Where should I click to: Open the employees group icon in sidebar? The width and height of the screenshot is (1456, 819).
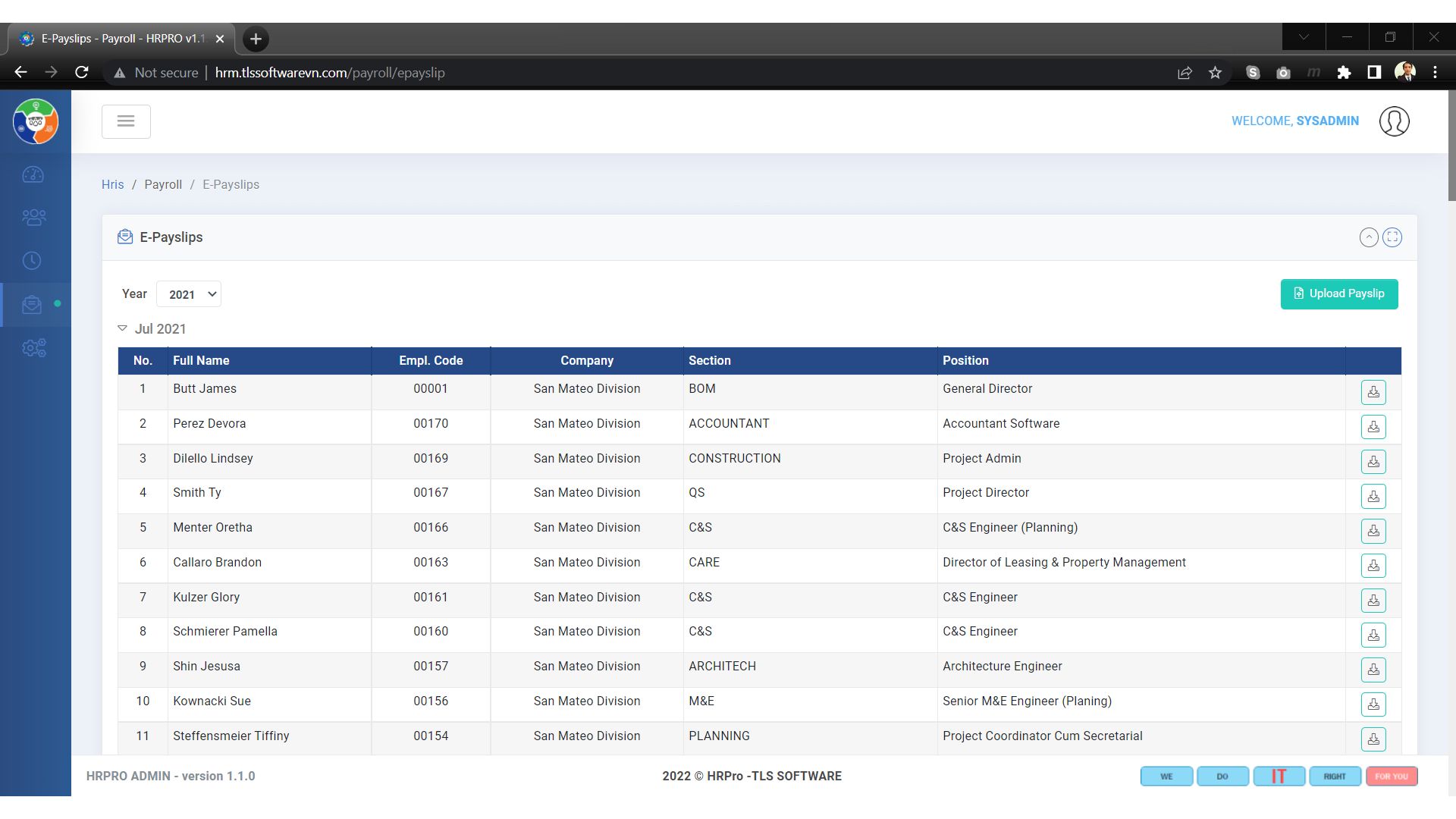click(x=33, y=218)
